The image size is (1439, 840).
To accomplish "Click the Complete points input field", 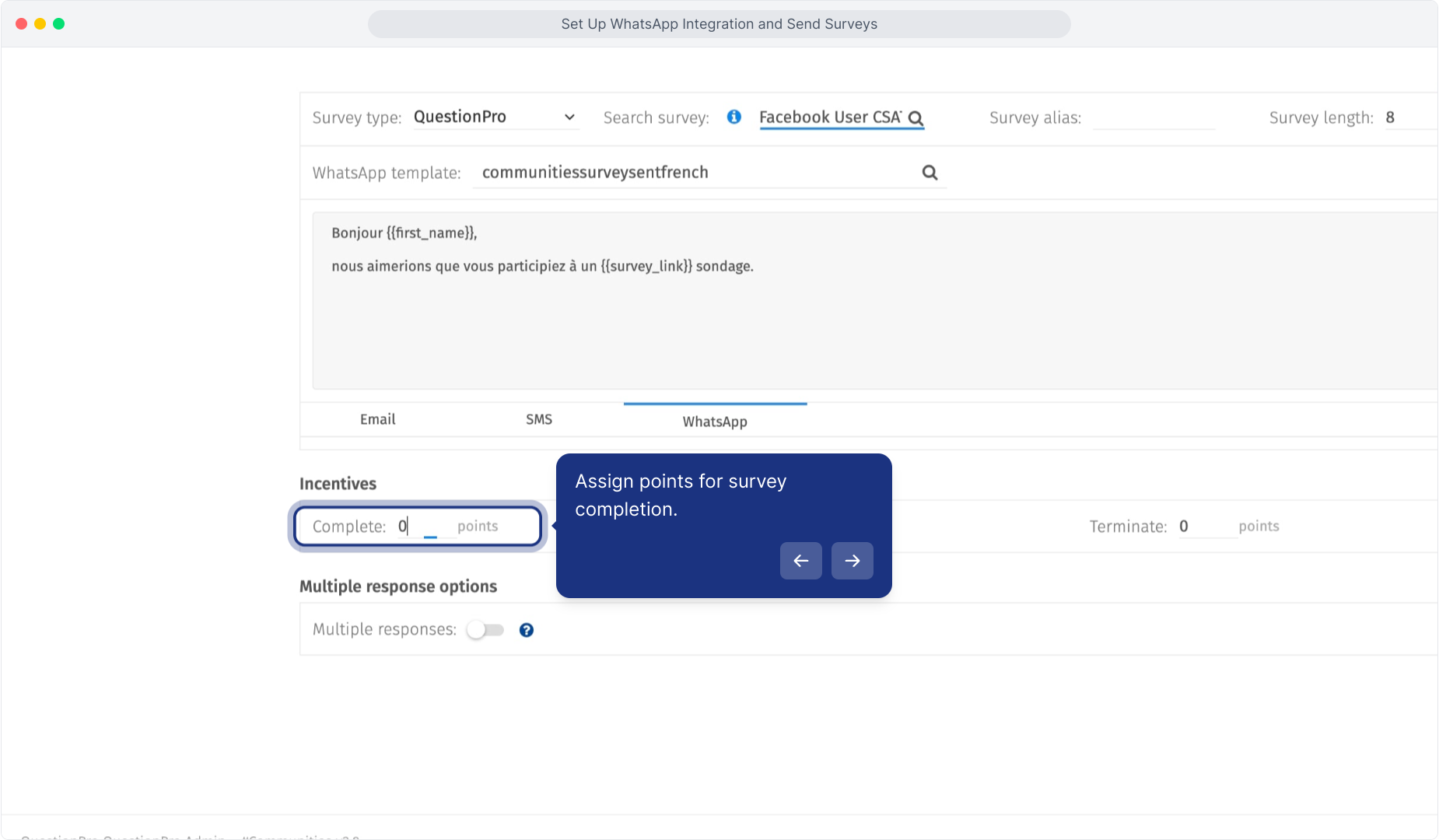I will (x=425, y=527).
